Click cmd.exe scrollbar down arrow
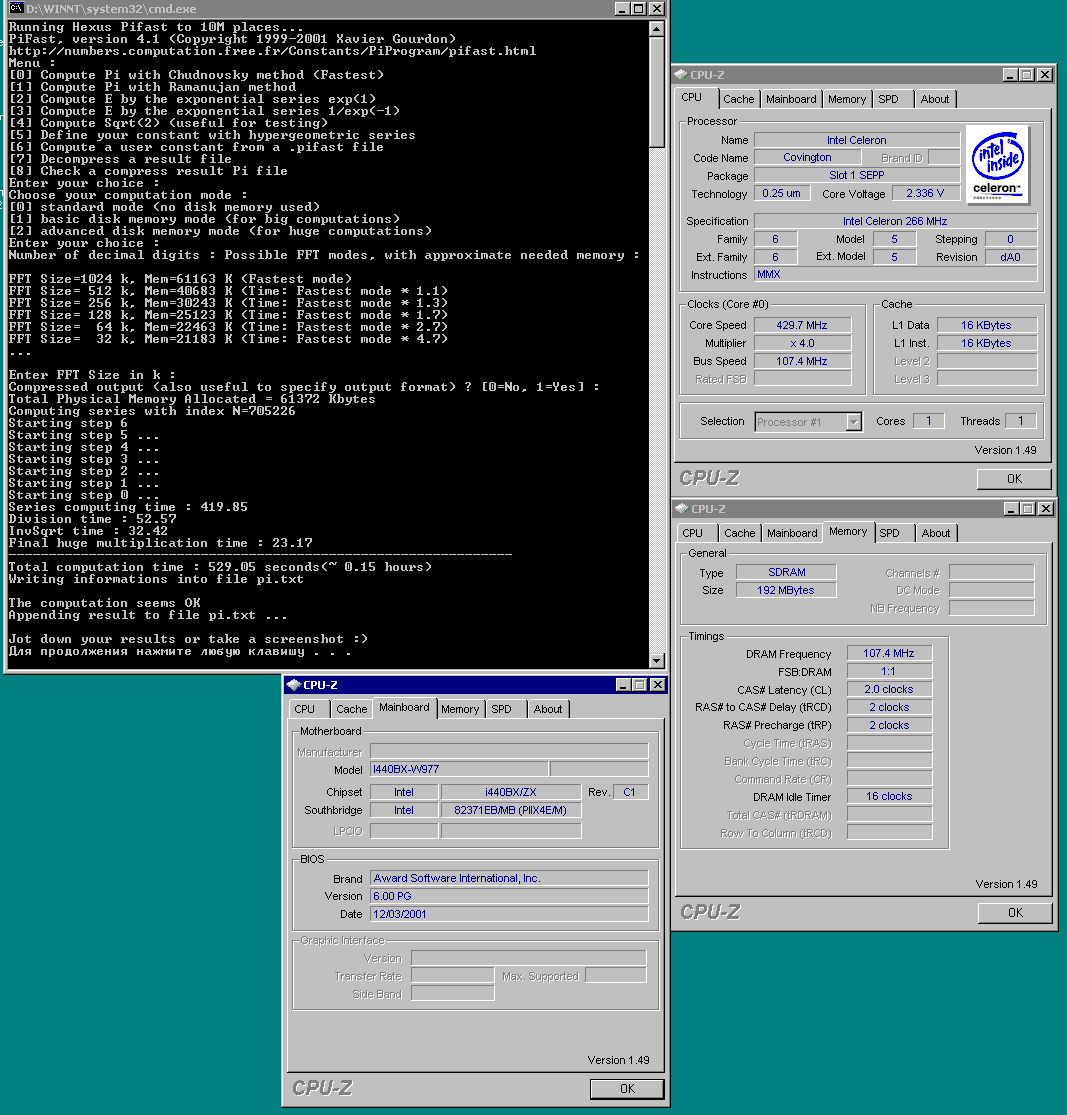The width and height of the screenshot is (1067, 1115). point(657,661)
